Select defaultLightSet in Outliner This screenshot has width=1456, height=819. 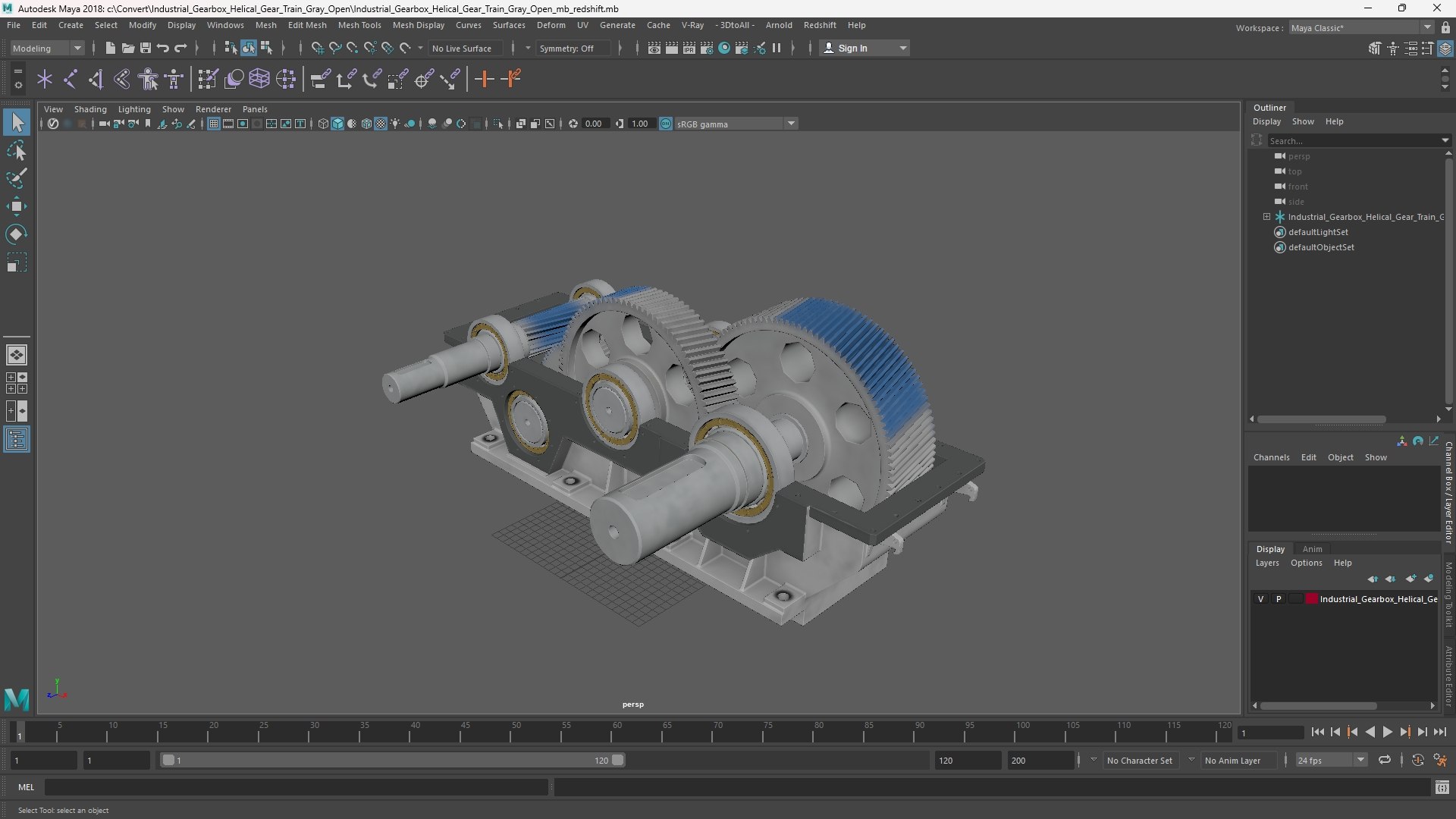pos(1318,232)
